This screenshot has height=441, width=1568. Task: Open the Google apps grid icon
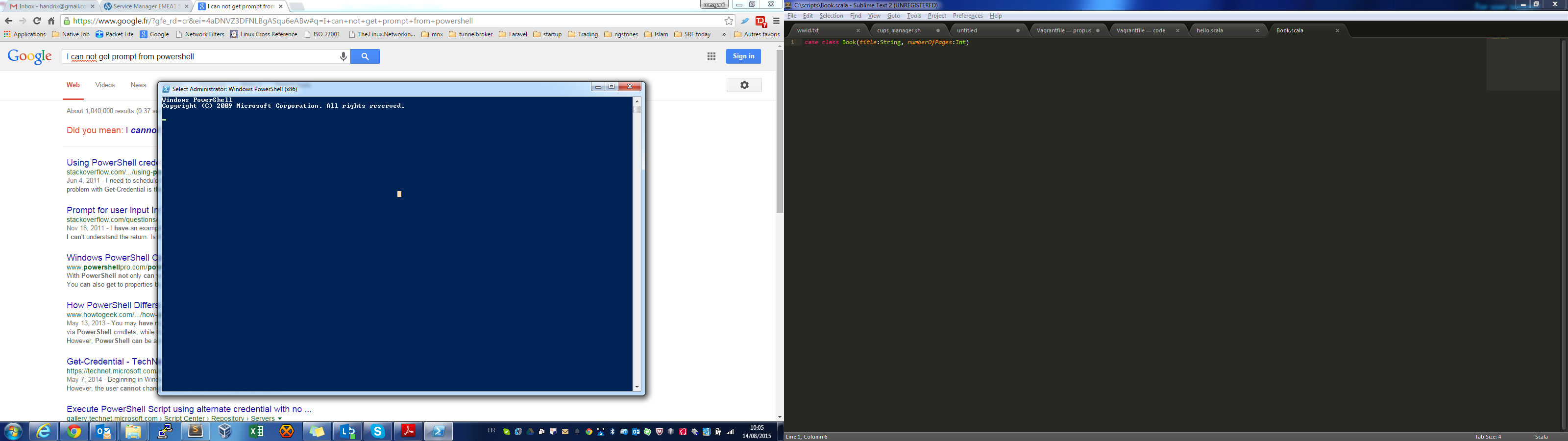(x=711, y=57)
